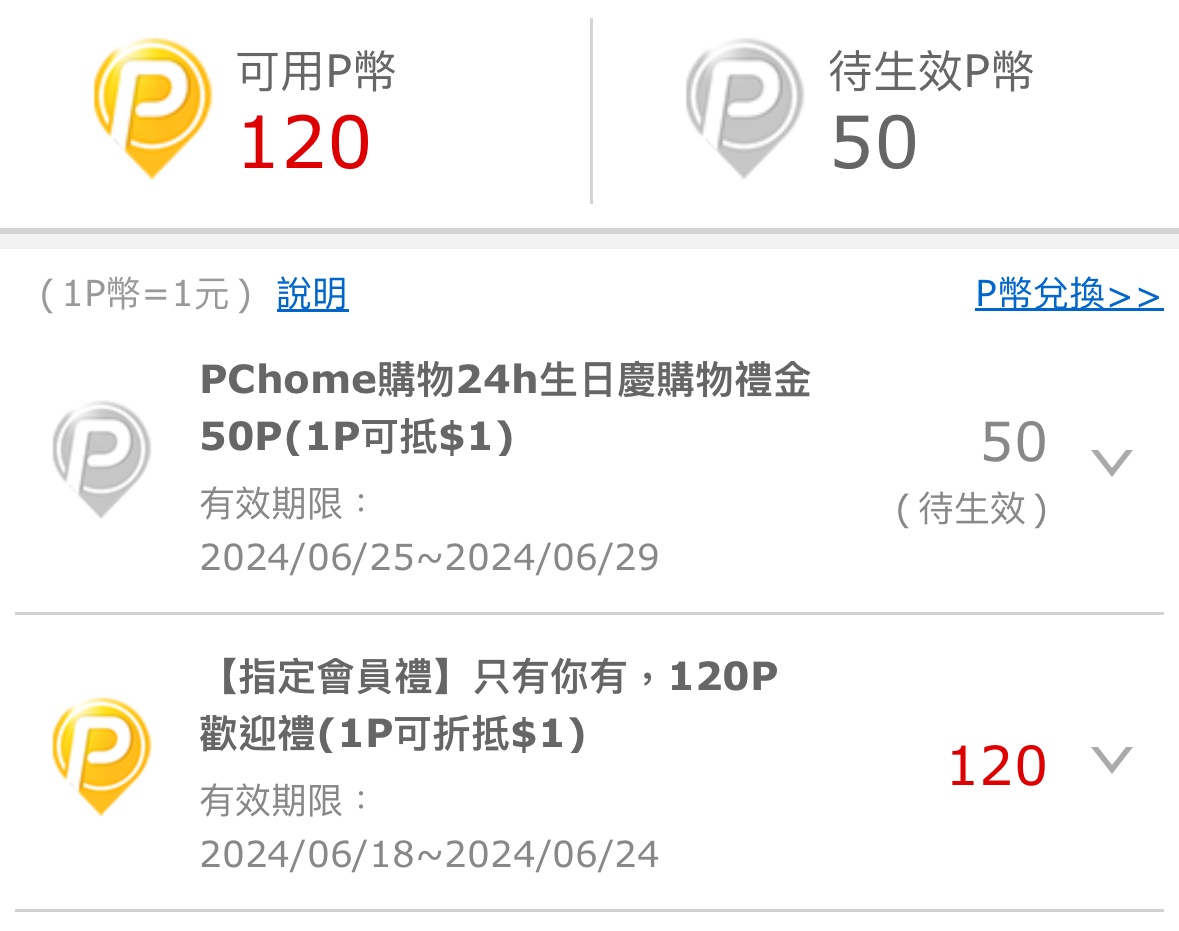This screenshot has width=1179, height=931.
Task: Click the gray P icon in birthday gift row
Action: point(101,458)
